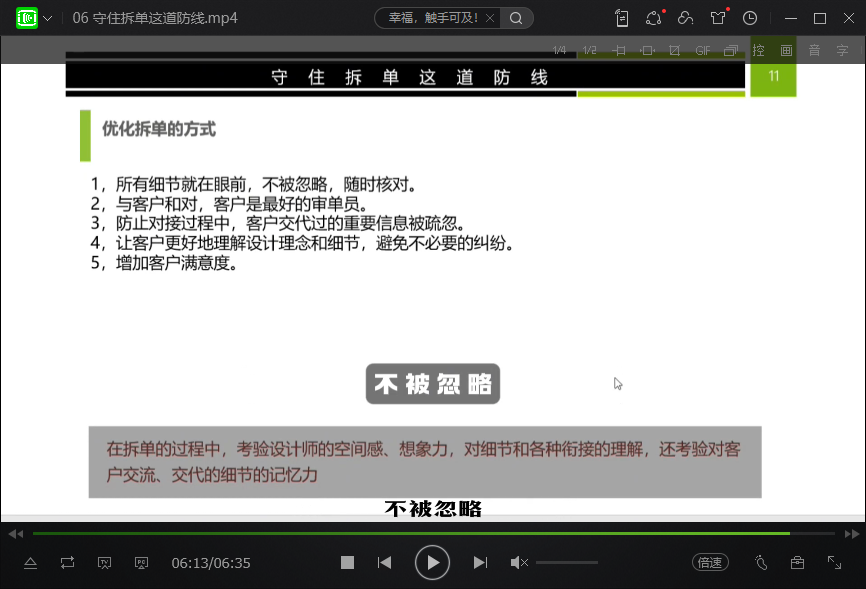866x589 pixels.
Task: Open the cloud icon in title bar
Action: (x=685, y=18)
